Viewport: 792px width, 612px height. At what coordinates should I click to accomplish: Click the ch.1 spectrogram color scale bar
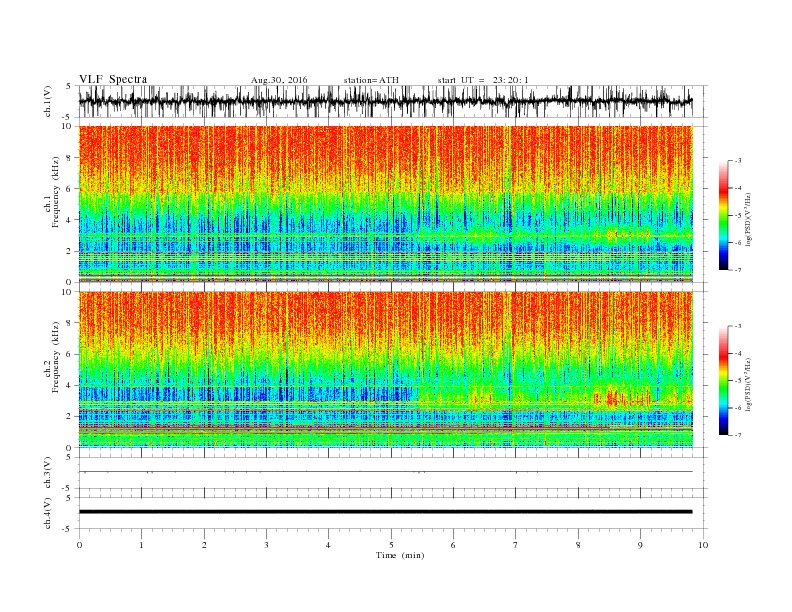pyautogui.click(x=723, y=215)
